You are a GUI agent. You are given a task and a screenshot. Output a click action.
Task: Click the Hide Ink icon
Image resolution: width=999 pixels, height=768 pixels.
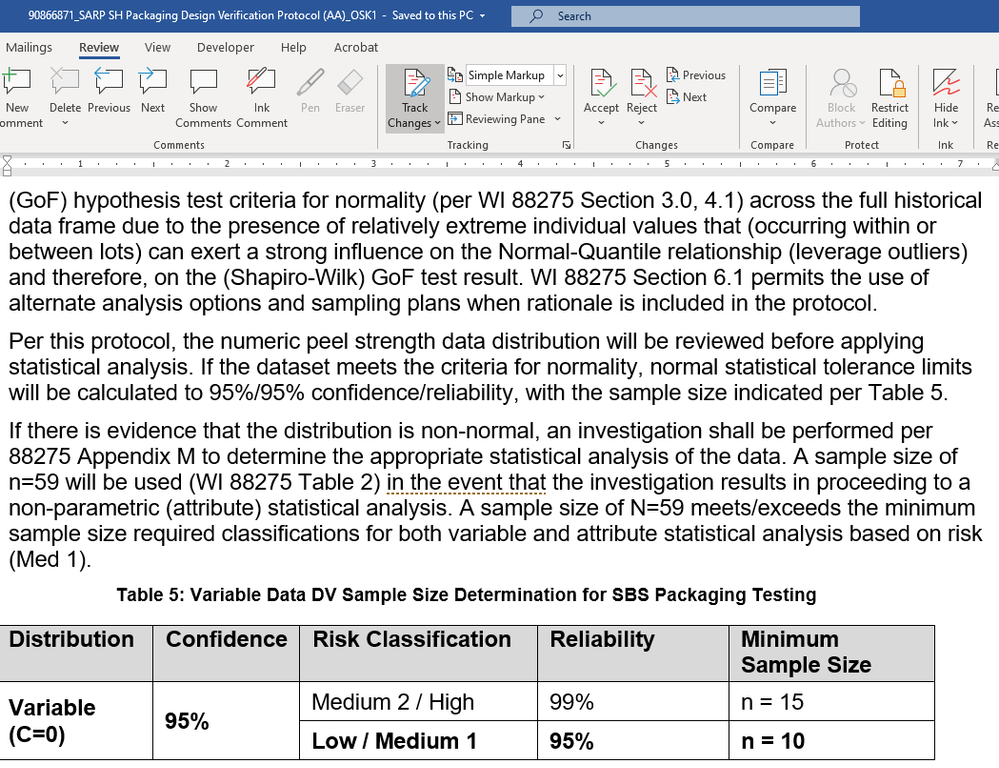[945, 83]
